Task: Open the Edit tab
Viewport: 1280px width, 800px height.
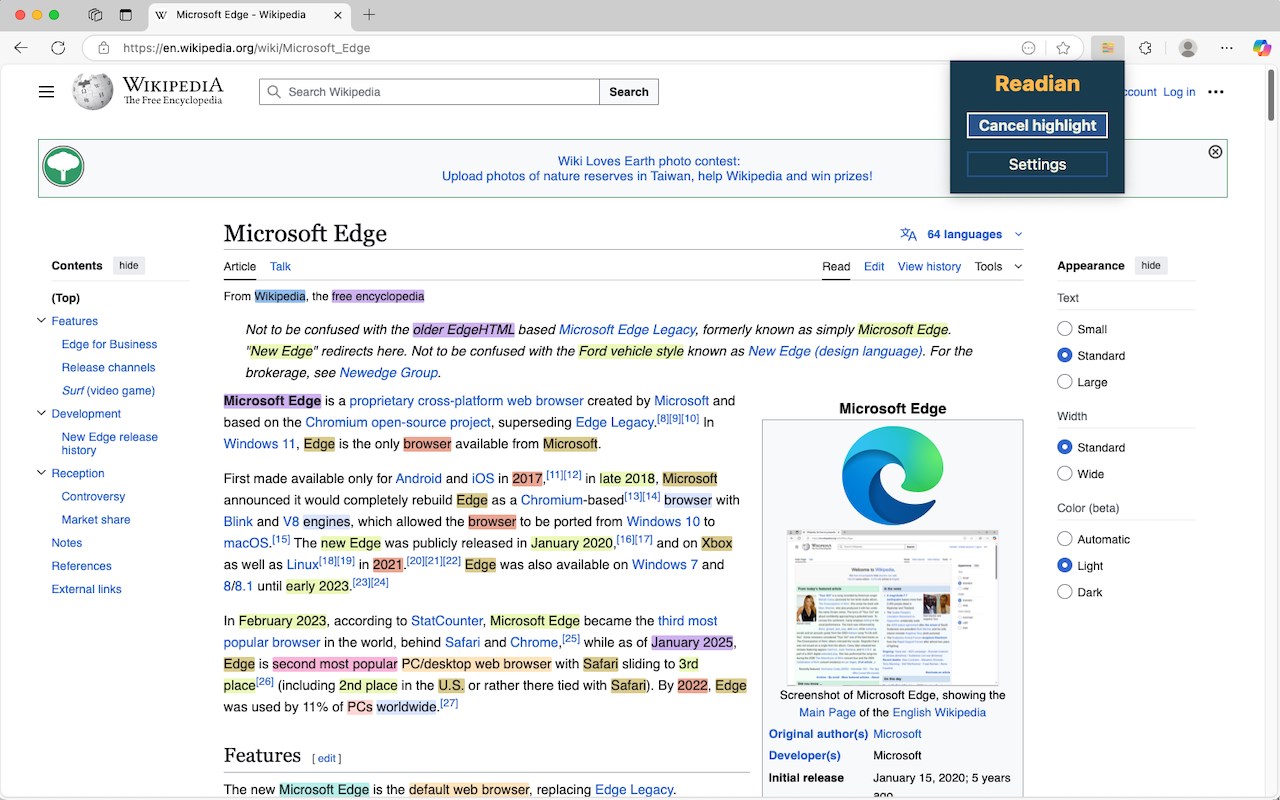Action: pos(874,266)
